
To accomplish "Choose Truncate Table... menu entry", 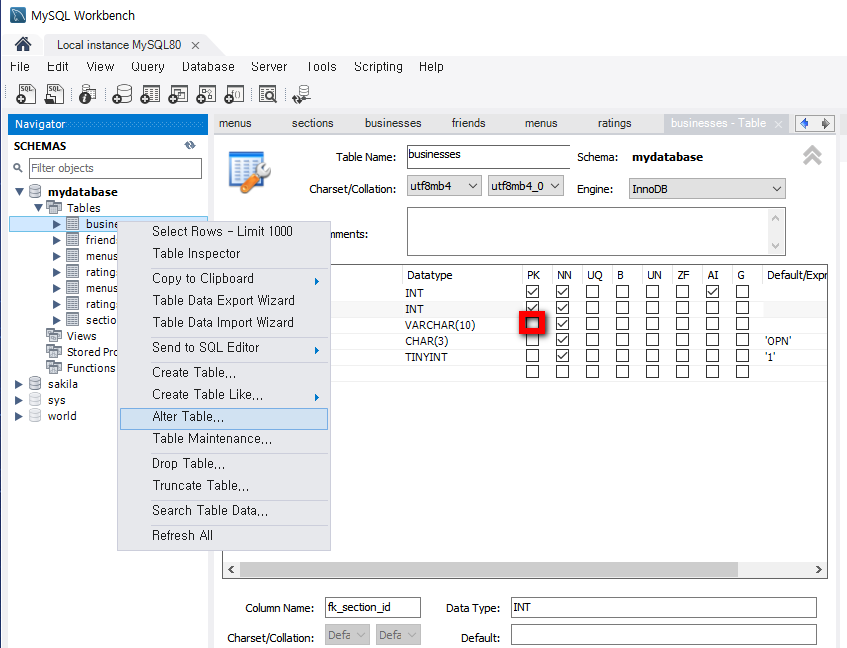I will 224,486.
